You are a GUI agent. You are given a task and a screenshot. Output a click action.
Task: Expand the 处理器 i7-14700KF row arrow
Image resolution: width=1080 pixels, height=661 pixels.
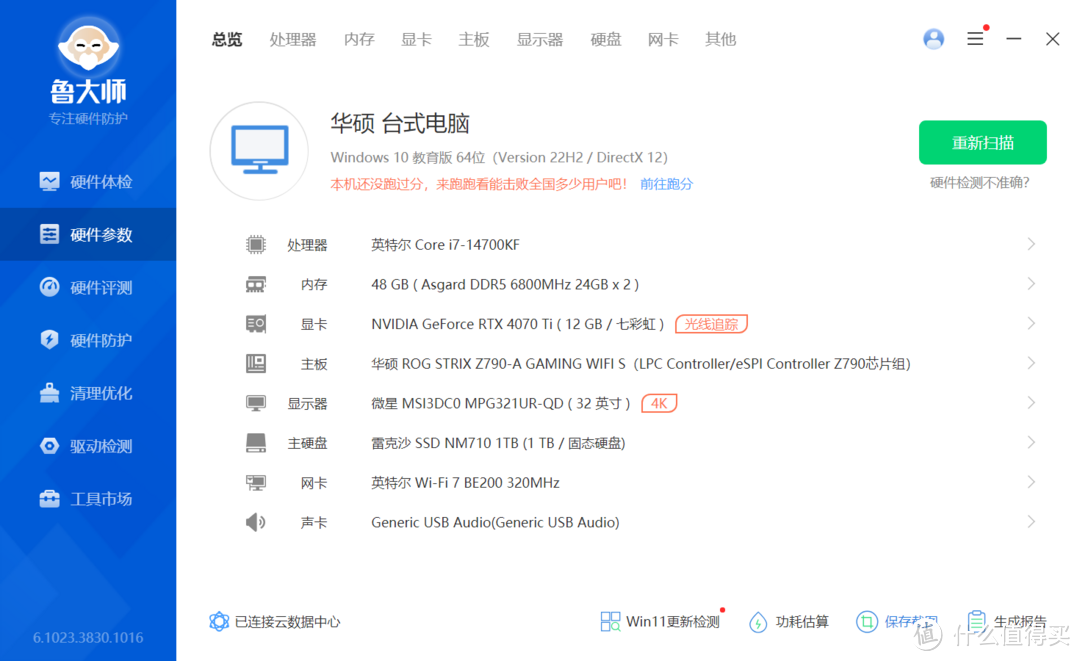click(1031, 244)
